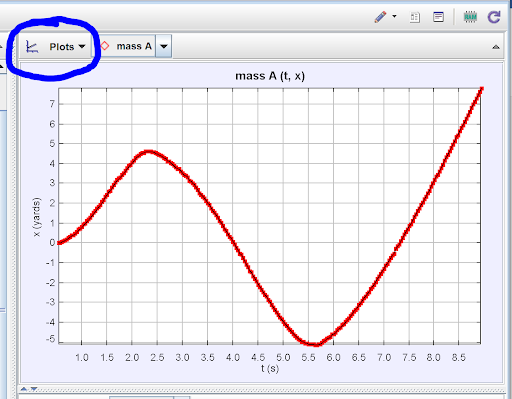
Task: Click the plot axes icon beside Plots
Action: (32, 47)
